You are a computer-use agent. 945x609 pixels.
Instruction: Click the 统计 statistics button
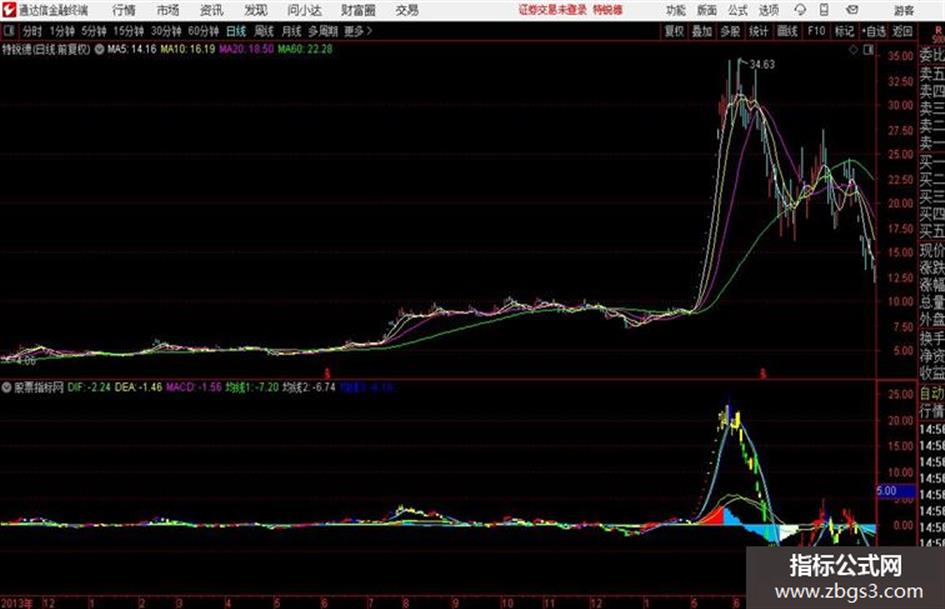(x=759, y=31)
